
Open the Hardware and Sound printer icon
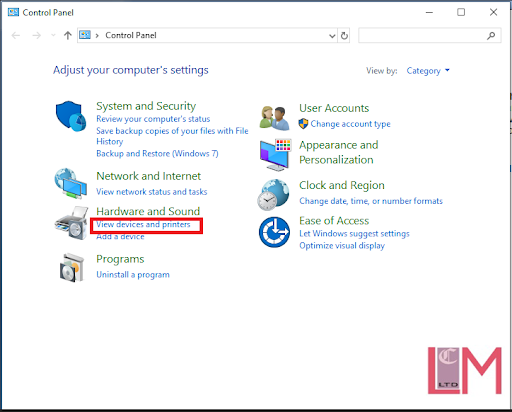[71, 223]
